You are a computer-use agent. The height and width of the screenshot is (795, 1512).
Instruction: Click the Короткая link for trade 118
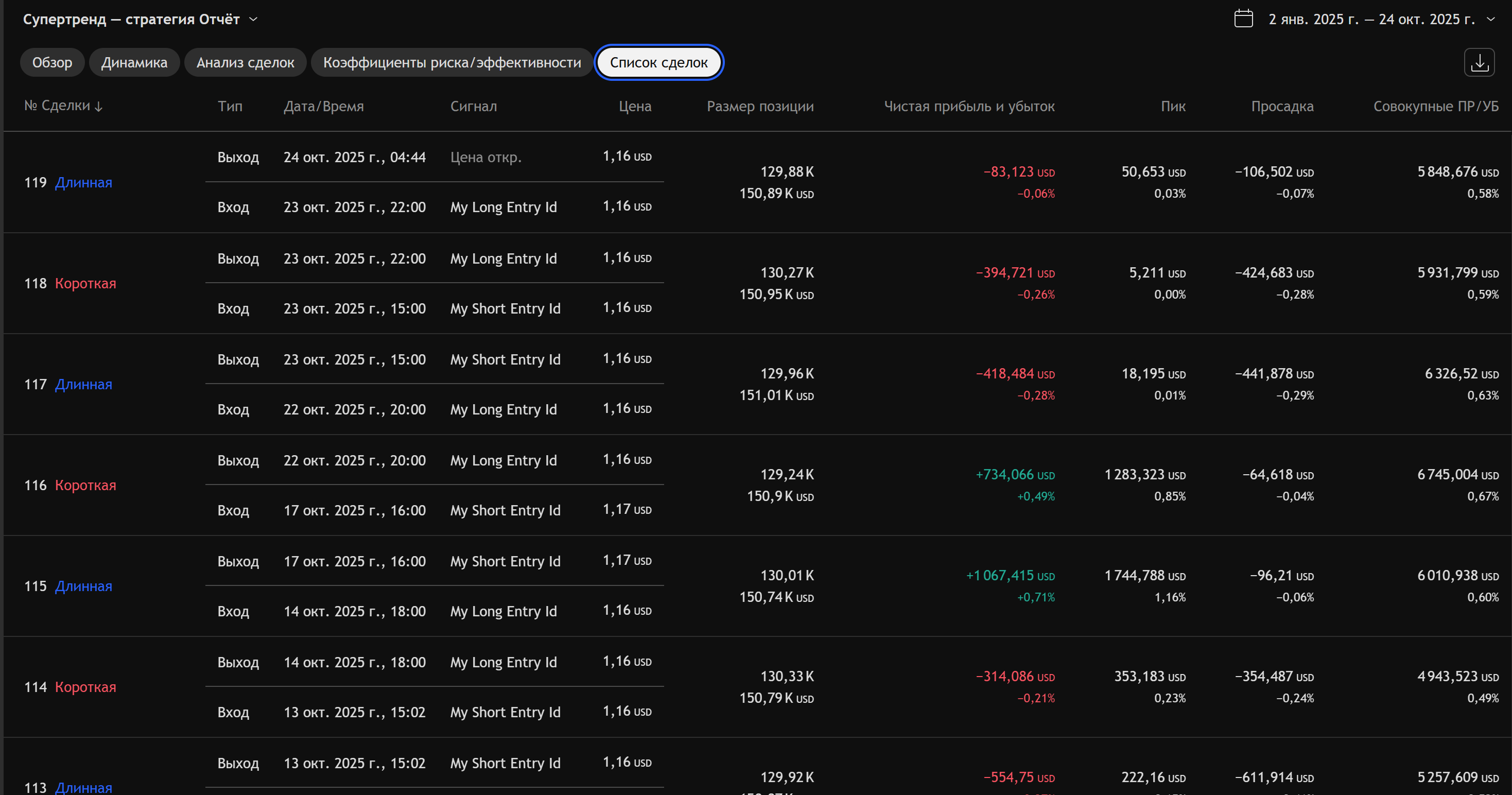pos(85,284)
